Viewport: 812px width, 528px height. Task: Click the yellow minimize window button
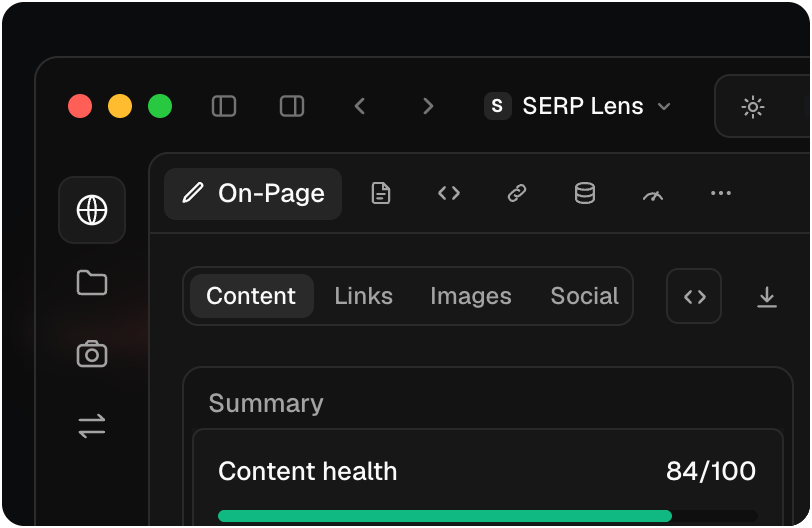pyautogui.click(x=120, y=106)
